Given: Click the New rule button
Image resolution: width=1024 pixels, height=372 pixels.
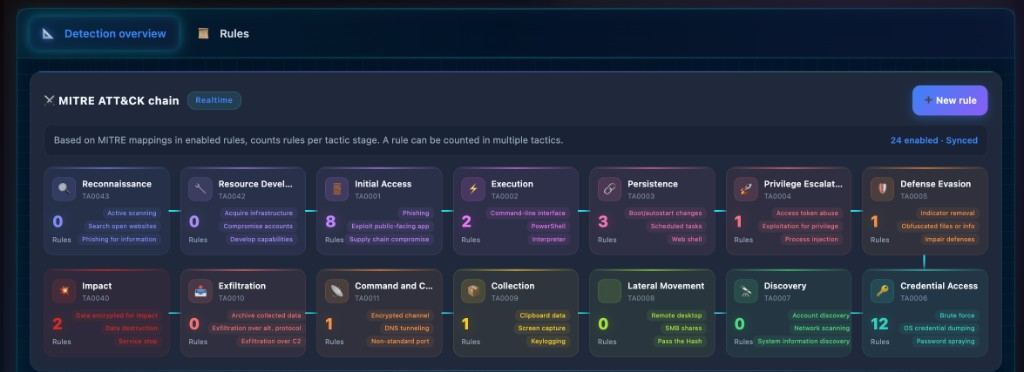Looking at the screenshot, I should (950, 101).
